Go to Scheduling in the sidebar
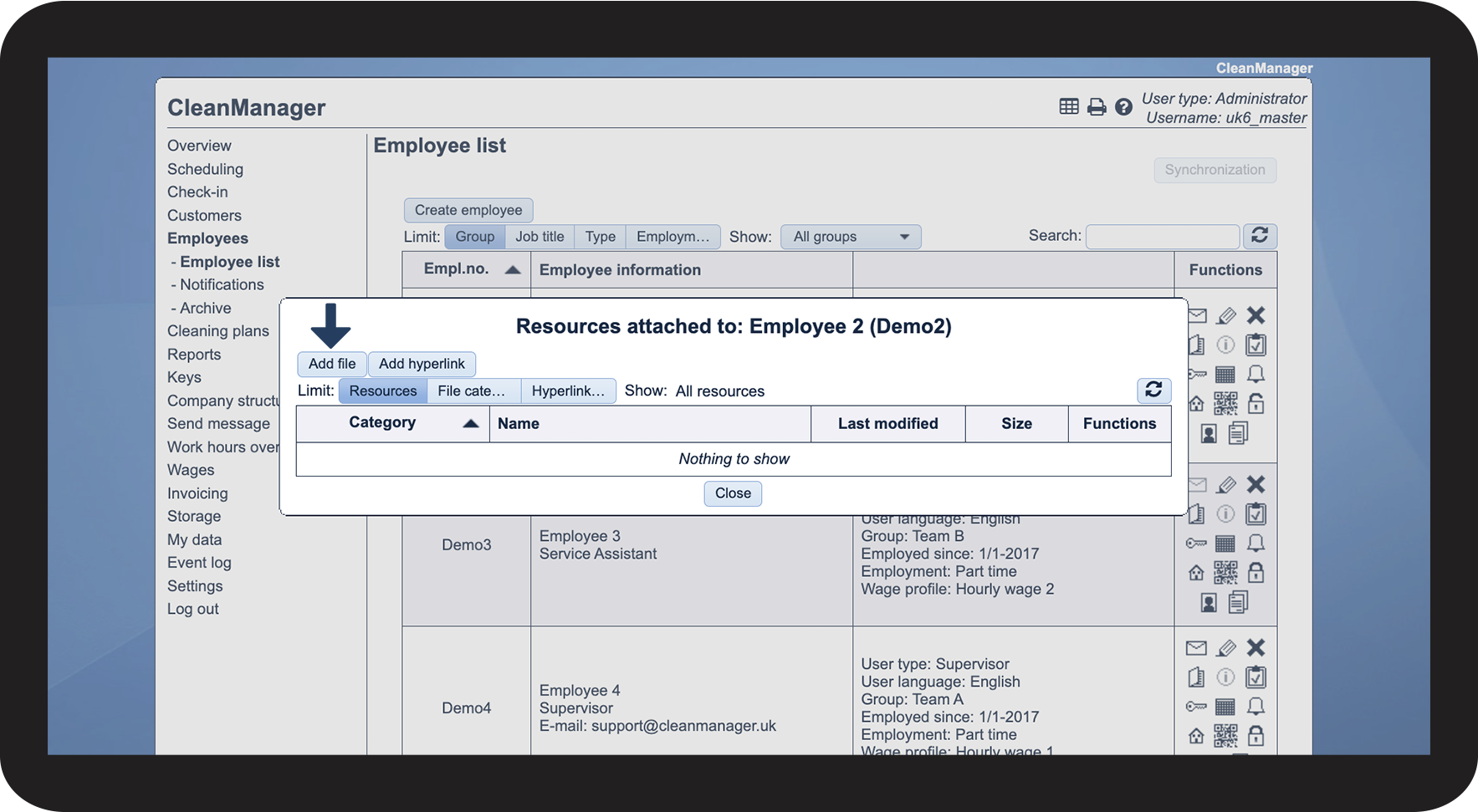 (205, 169)
